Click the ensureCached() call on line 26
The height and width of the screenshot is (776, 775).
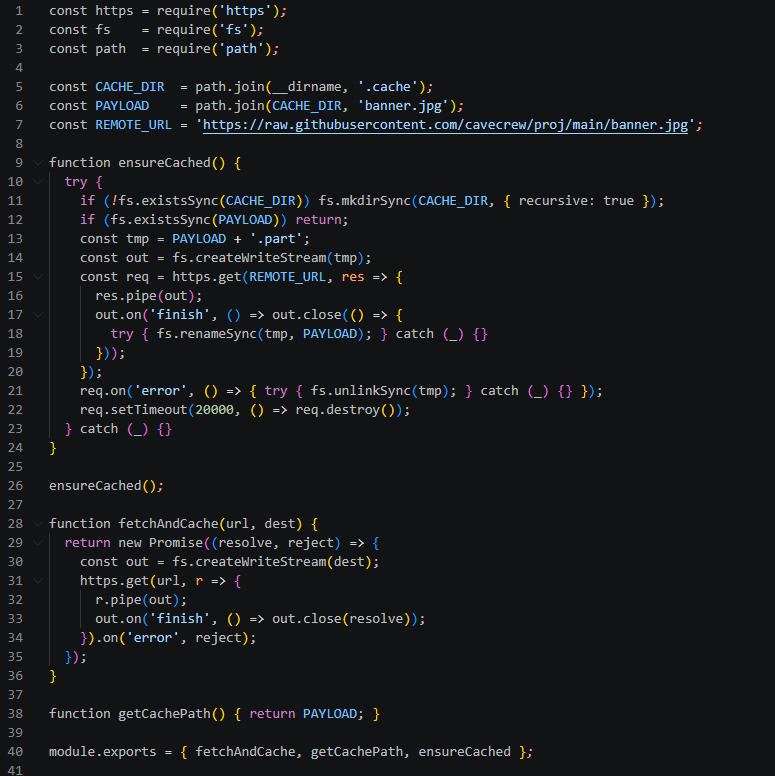coord(103,486)
